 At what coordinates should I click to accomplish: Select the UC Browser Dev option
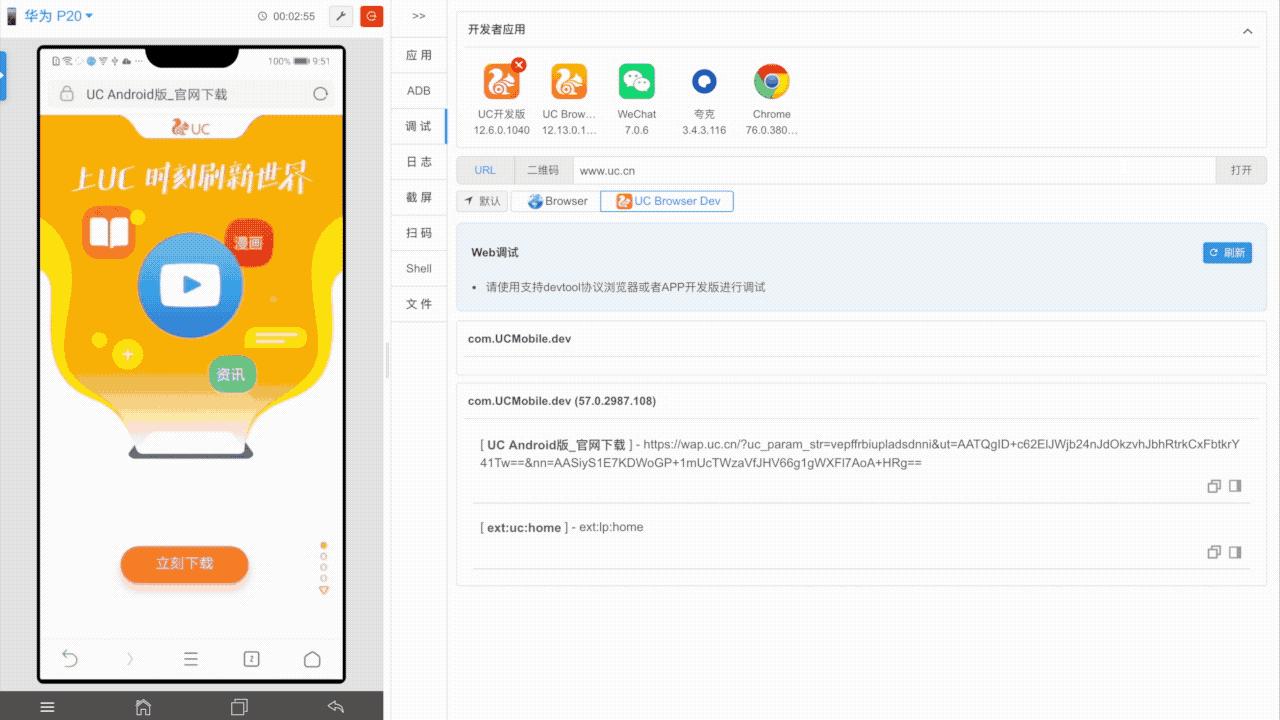(667, 201)
